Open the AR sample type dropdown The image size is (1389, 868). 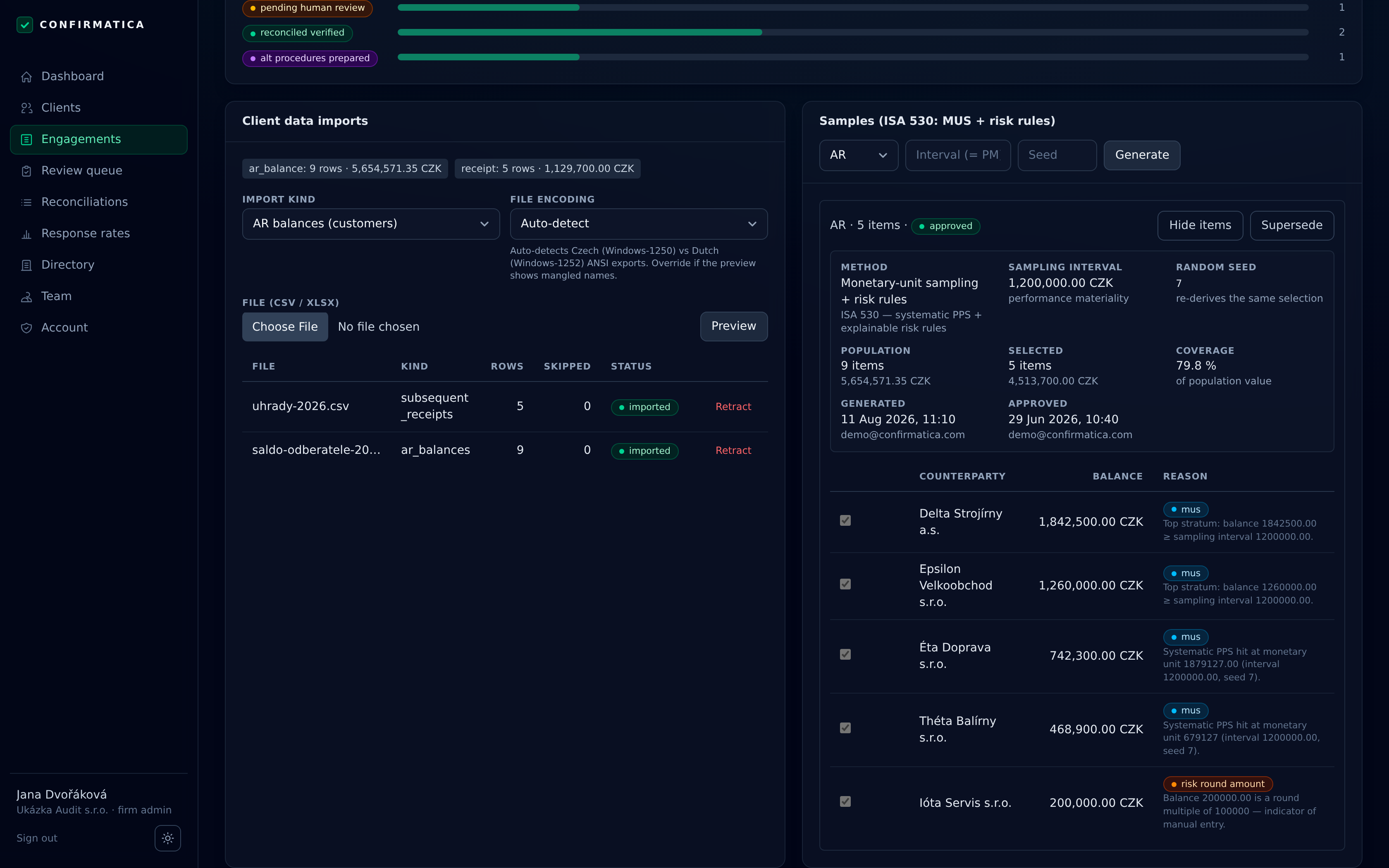pos(859,155)
